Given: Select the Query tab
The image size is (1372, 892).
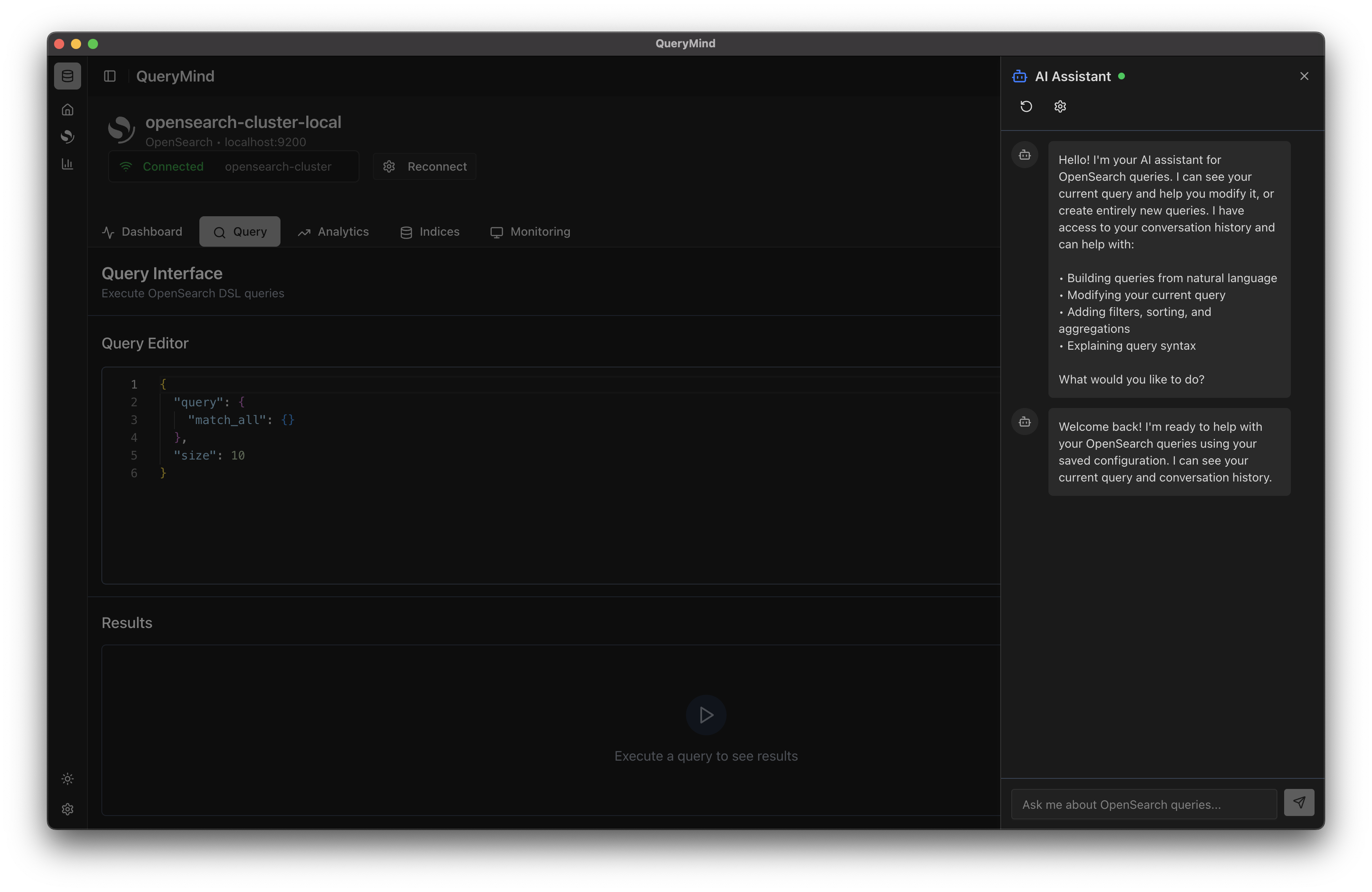Looking at the screenshot, I should coord(240,231).
